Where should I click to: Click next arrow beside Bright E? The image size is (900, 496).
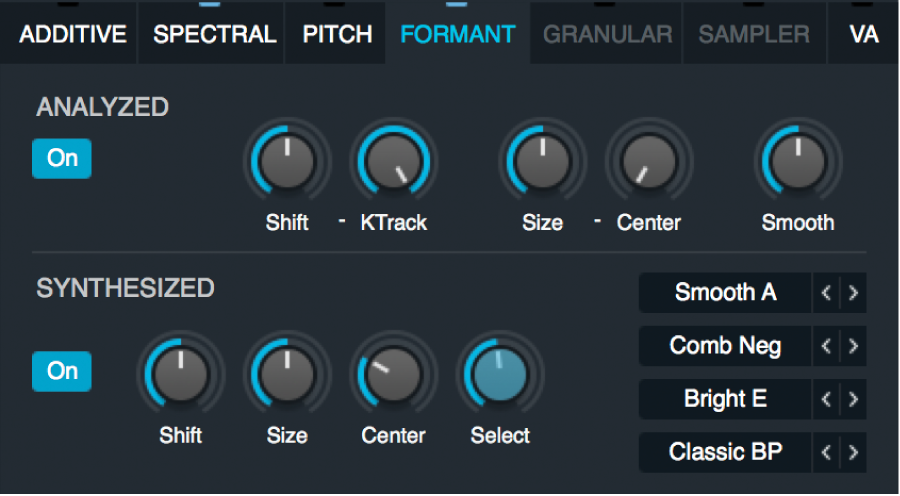[x=853, y=399]
